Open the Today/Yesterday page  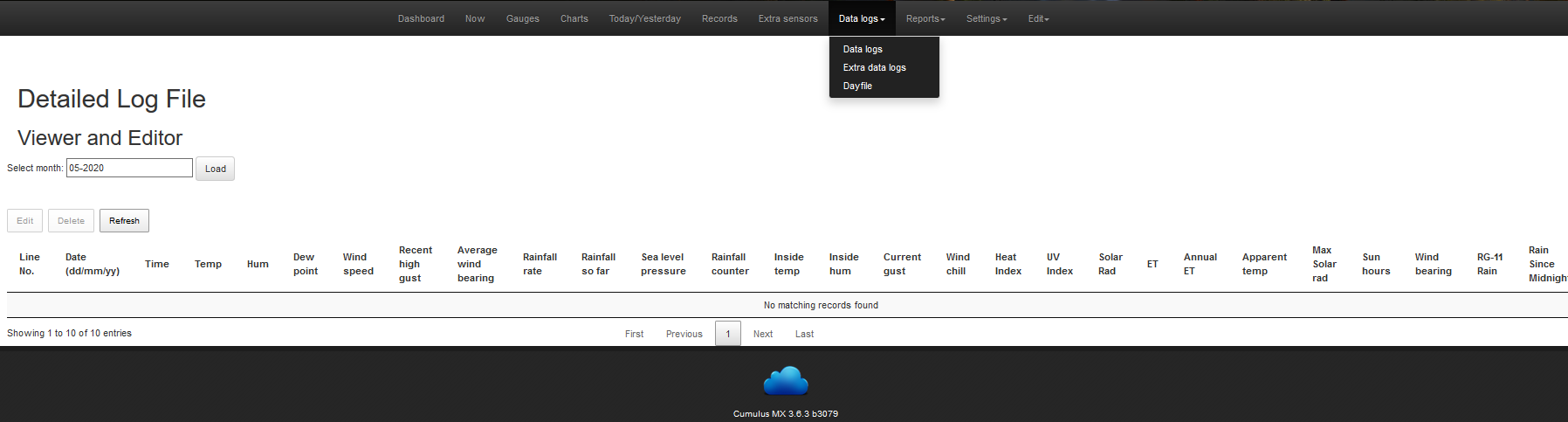[x=644, y=18]
